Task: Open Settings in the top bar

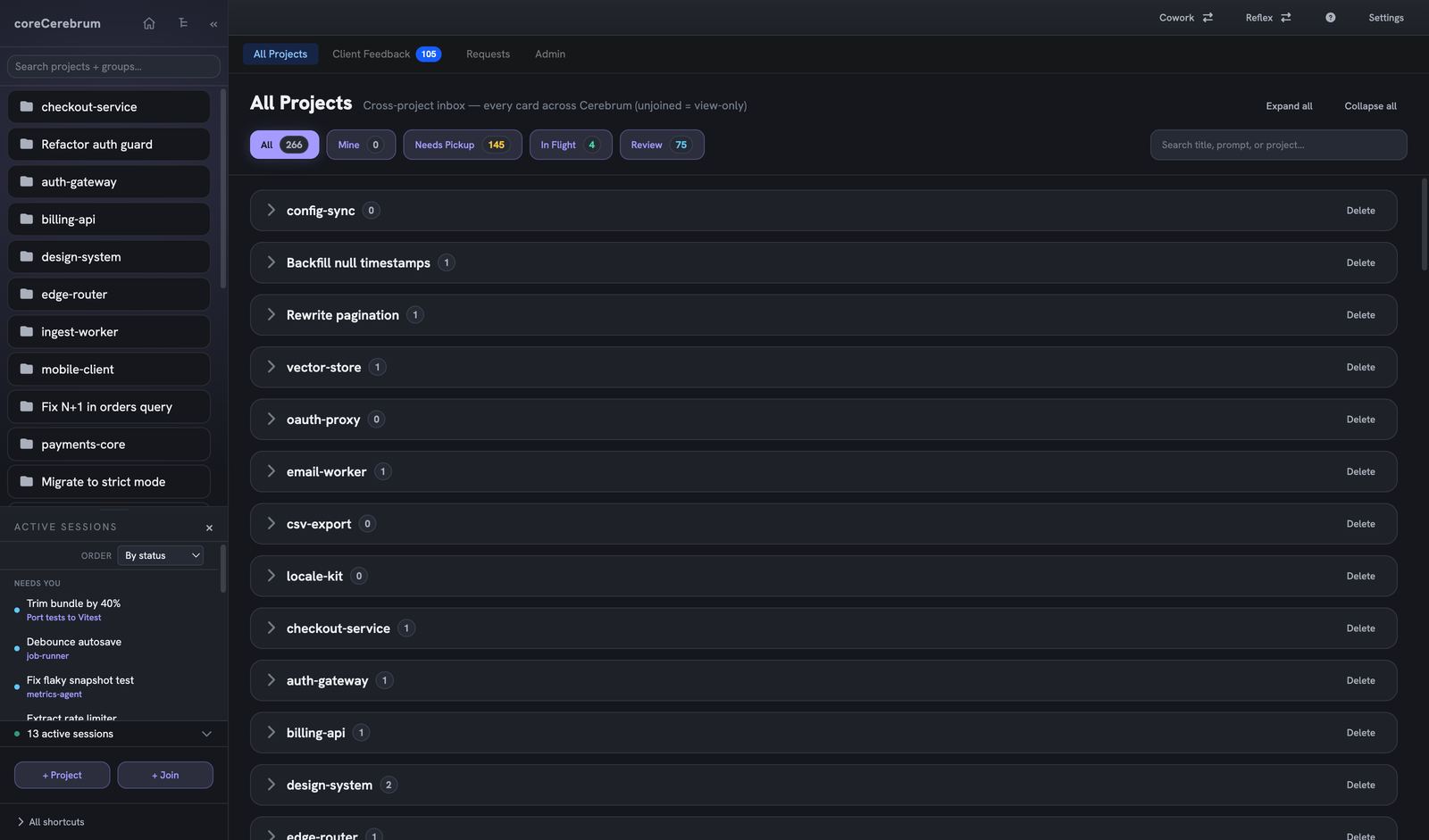Action: 1386,18
